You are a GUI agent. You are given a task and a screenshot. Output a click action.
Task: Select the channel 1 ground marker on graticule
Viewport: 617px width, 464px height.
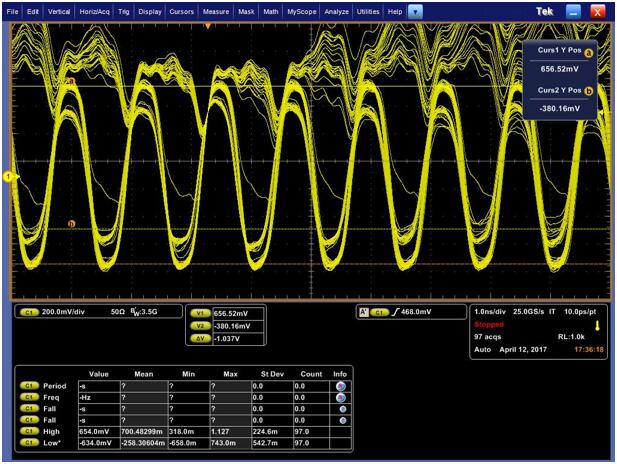click(11, 177)
